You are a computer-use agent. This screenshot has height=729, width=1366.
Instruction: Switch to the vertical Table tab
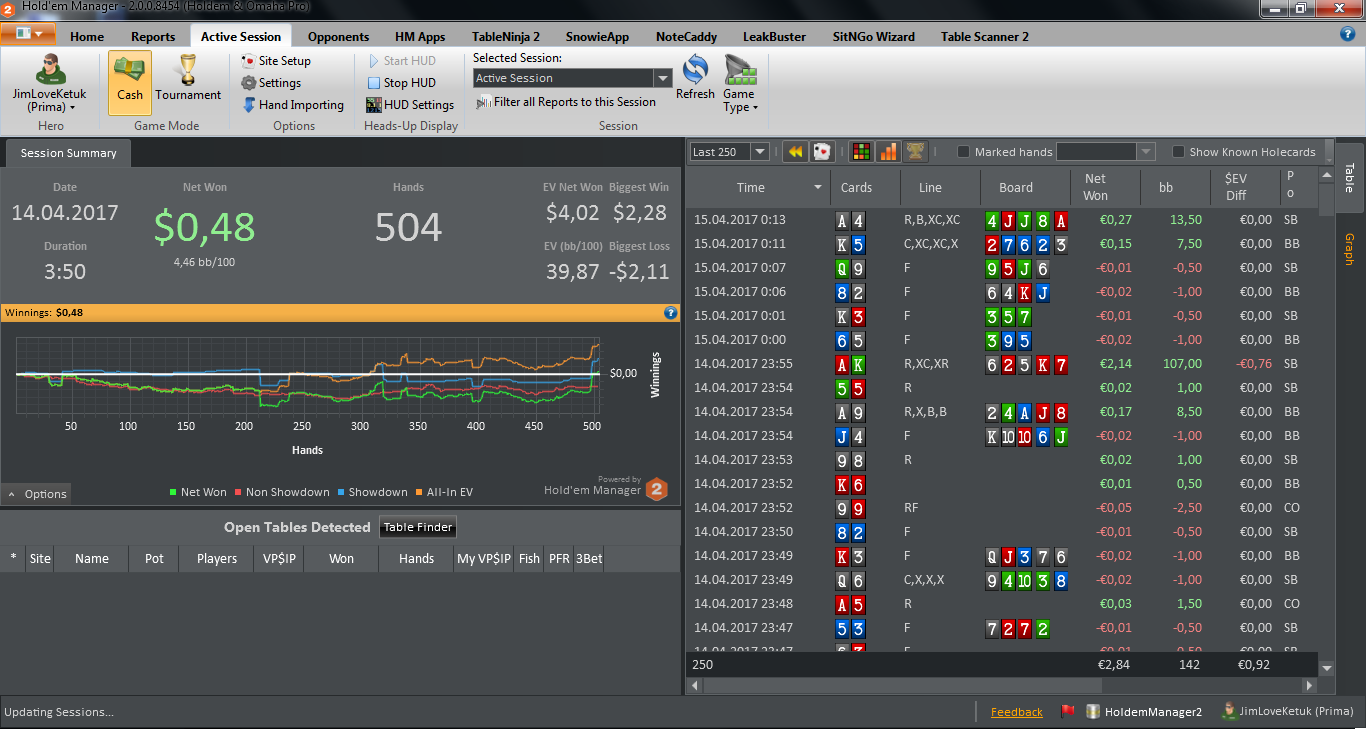tap(1349, 178)
